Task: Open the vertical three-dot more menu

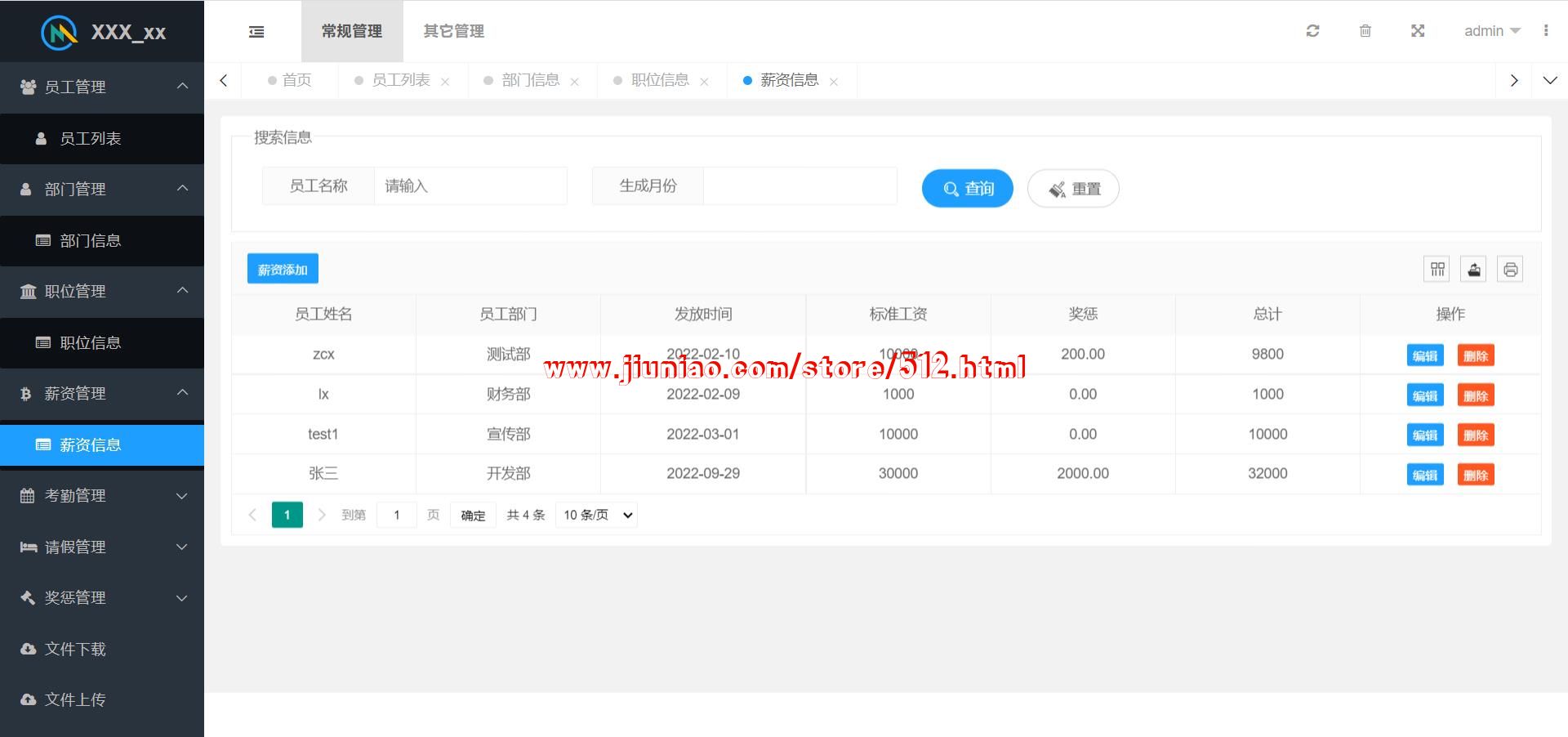Action: [1545, 31]
